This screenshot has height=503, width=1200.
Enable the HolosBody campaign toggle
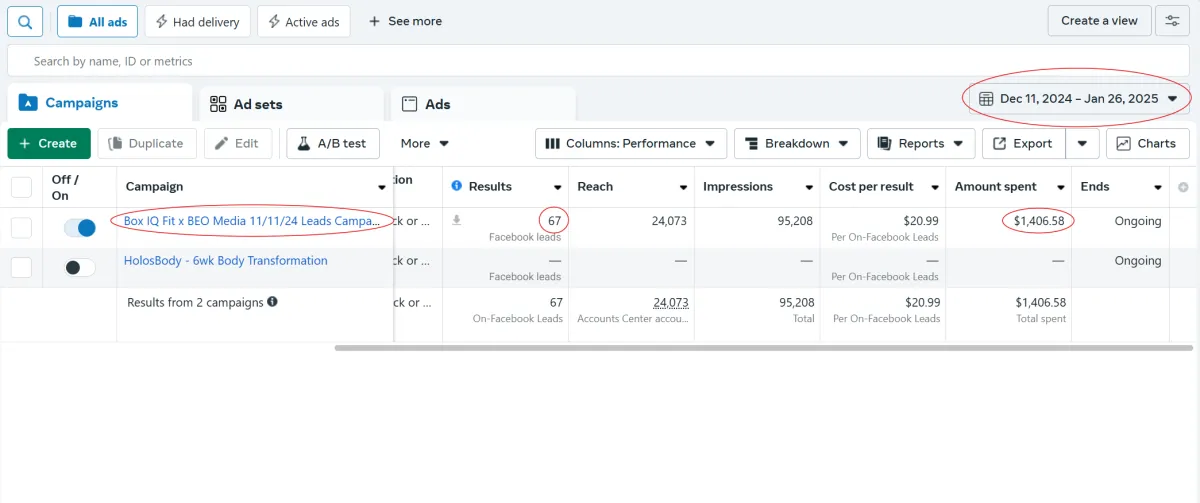80,267
